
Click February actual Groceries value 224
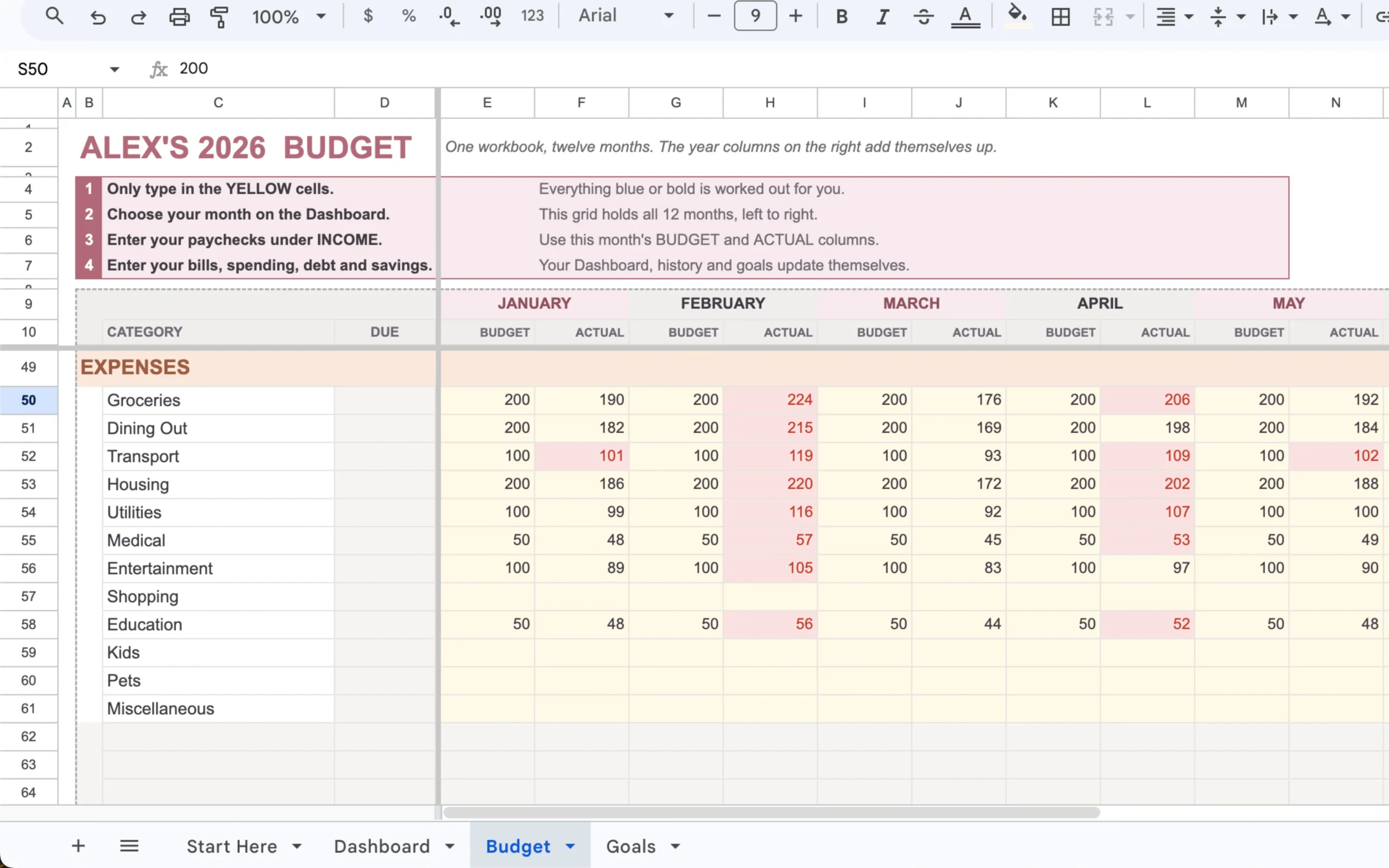(770, 400)
